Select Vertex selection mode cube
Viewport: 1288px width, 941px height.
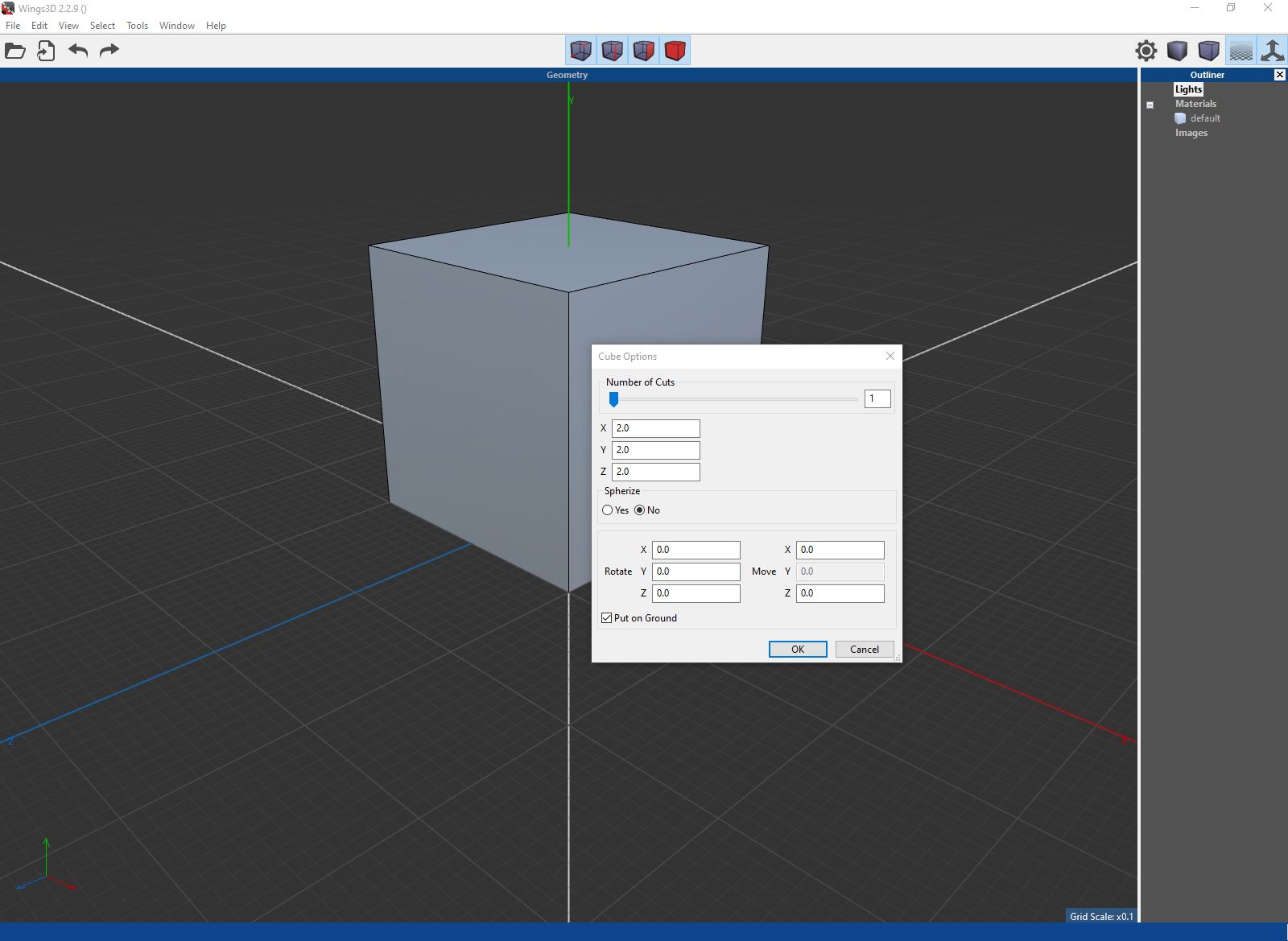click(581, 51)
